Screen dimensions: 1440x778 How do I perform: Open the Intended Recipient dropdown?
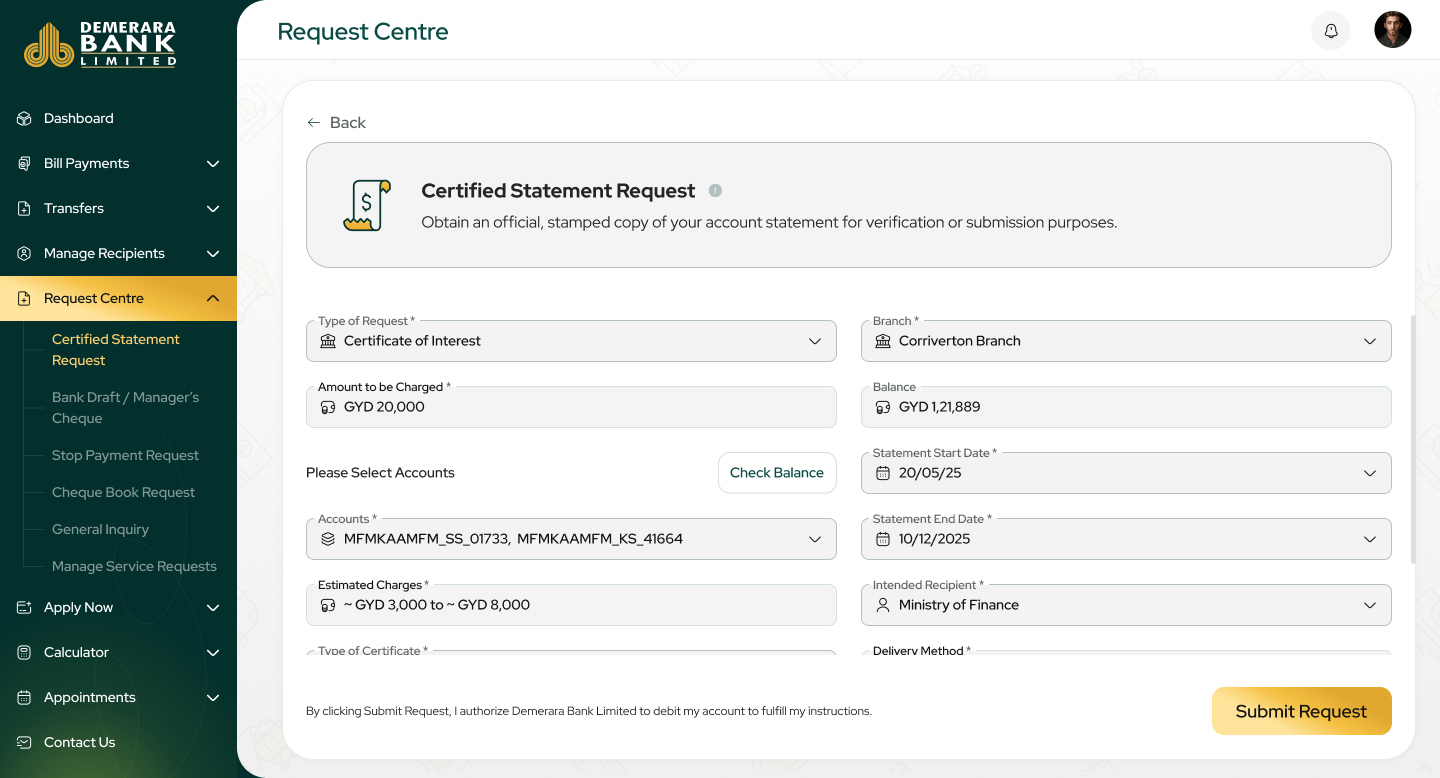(1126, 605)
